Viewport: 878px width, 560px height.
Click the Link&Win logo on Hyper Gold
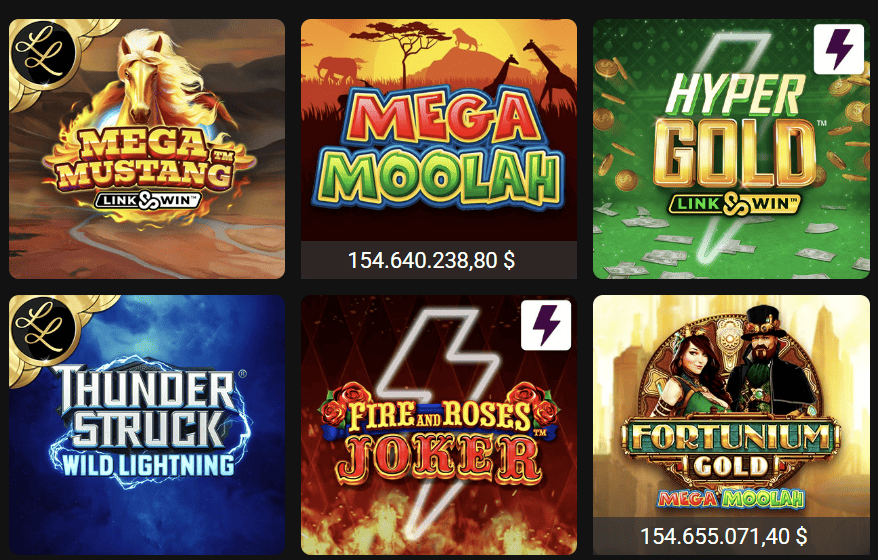[x=735, y=204]
